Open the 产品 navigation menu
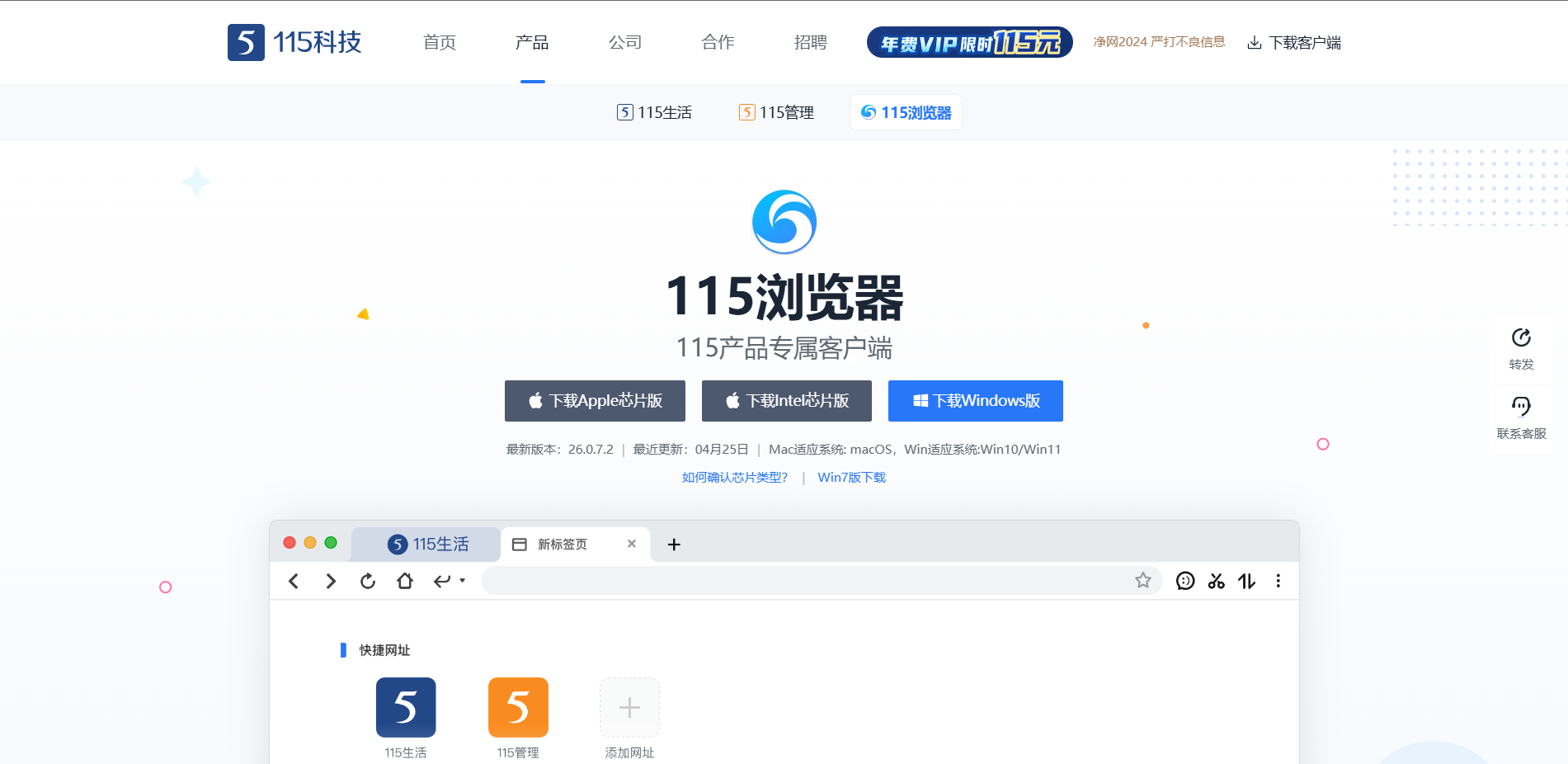Screen dimensions: 1568x764 [531, 42]
